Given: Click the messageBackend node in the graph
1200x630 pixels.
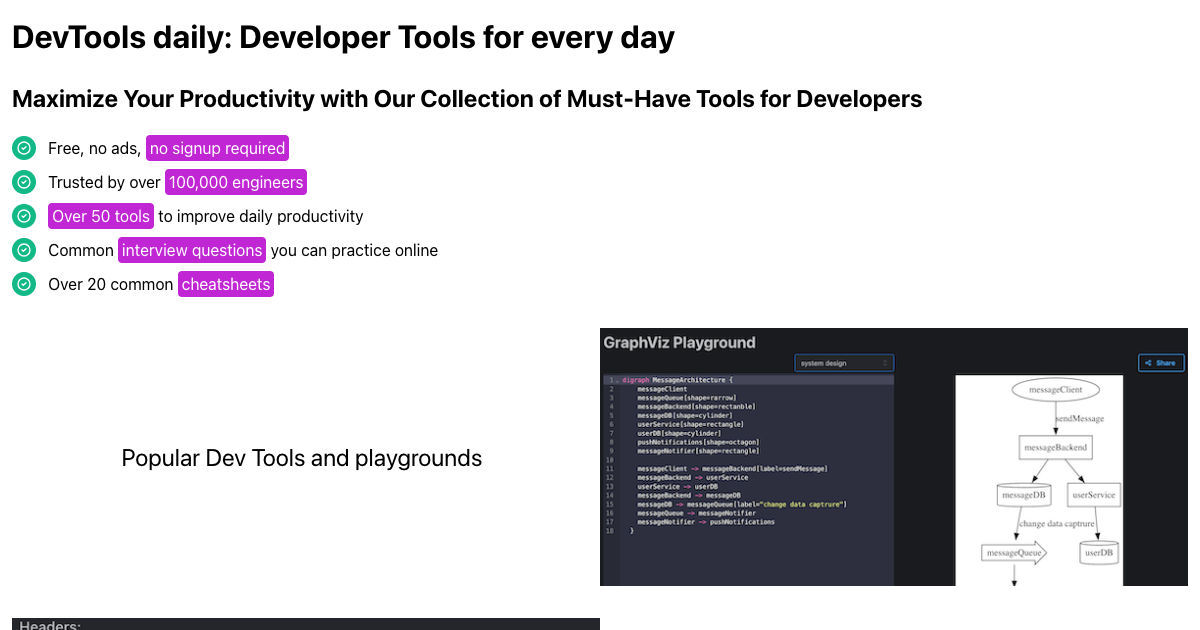Looking at the screenshot, I should (x=1055, y=447).
